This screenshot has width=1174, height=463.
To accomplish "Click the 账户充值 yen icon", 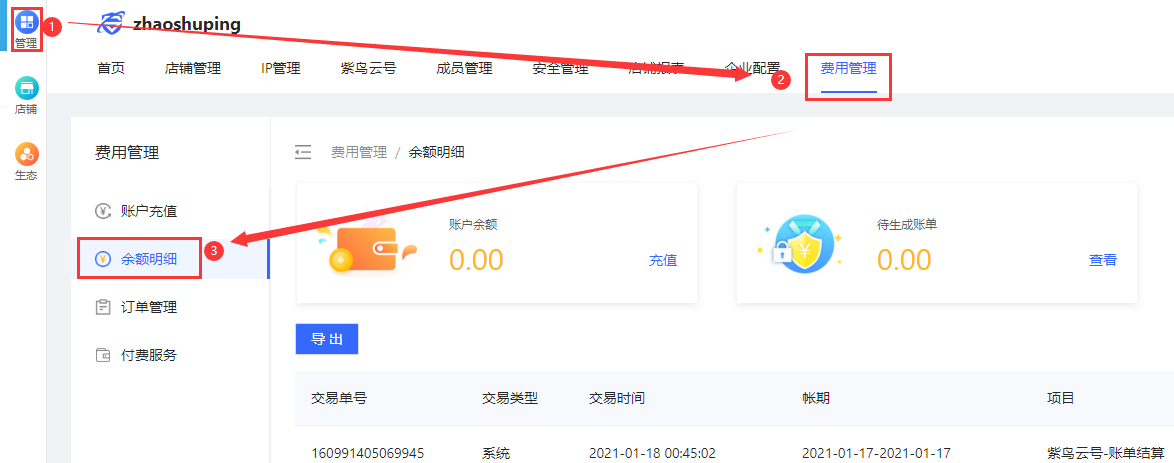I will click(x=103, y=211).
